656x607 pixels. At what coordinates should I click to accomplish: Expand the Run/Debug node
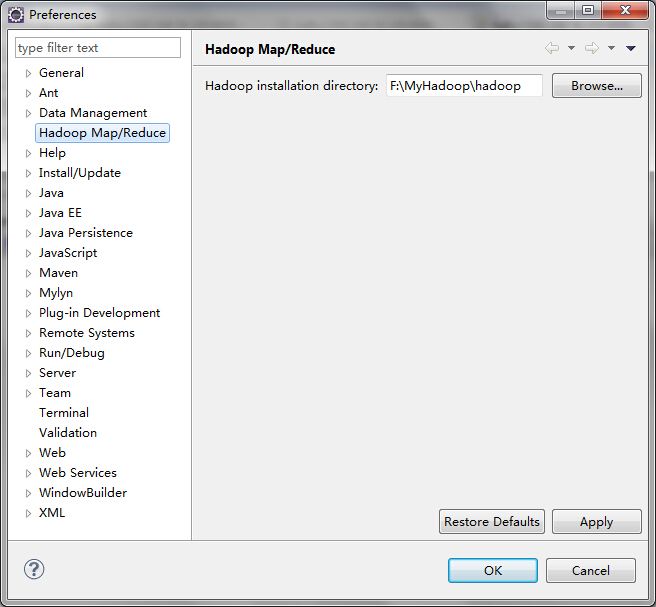pos(28,353)
